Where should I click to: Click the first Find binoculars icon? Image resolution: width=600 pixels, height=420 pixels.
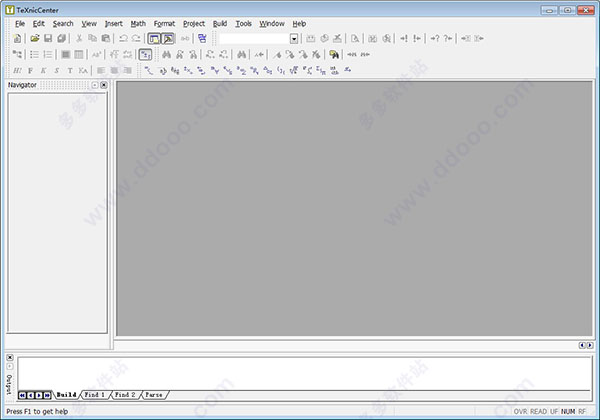coord(166,54)
